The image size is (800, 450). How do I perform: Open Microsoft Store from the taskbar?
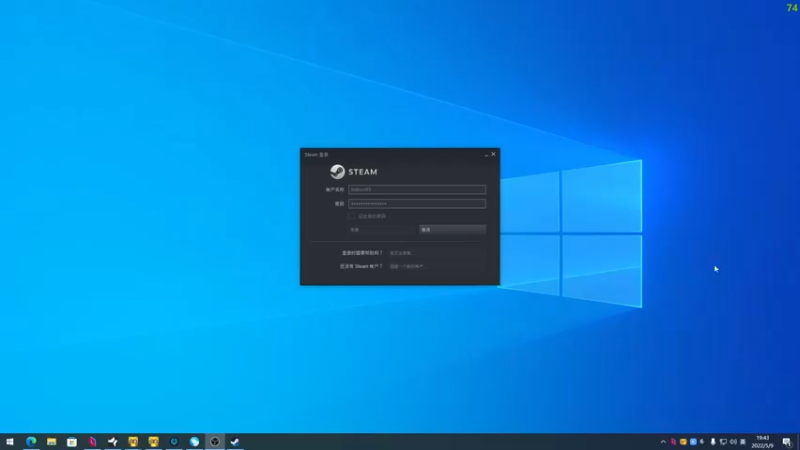[72, 442]
